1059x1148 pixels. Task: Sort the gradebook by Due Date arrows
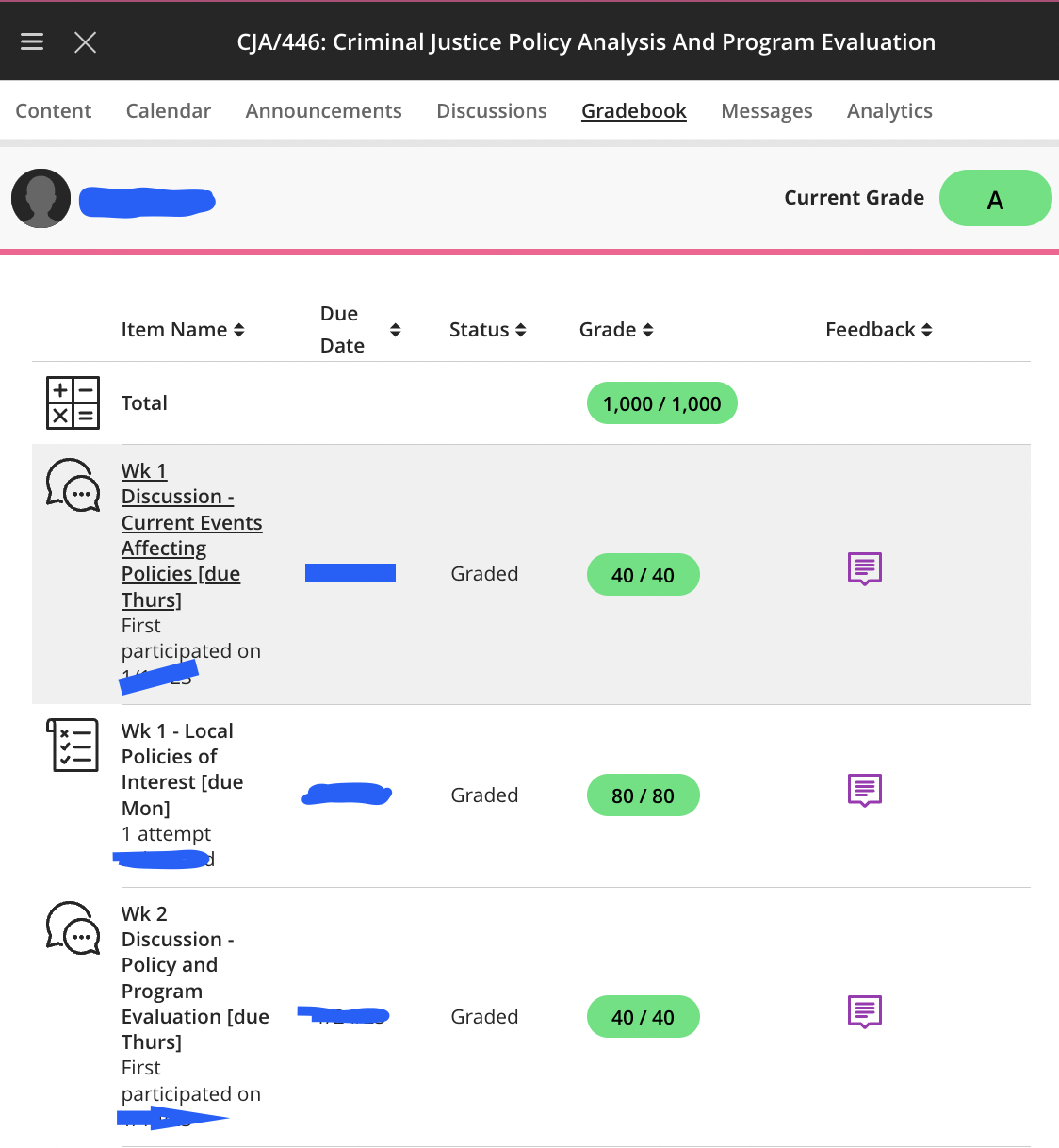(x=396, y=330)
